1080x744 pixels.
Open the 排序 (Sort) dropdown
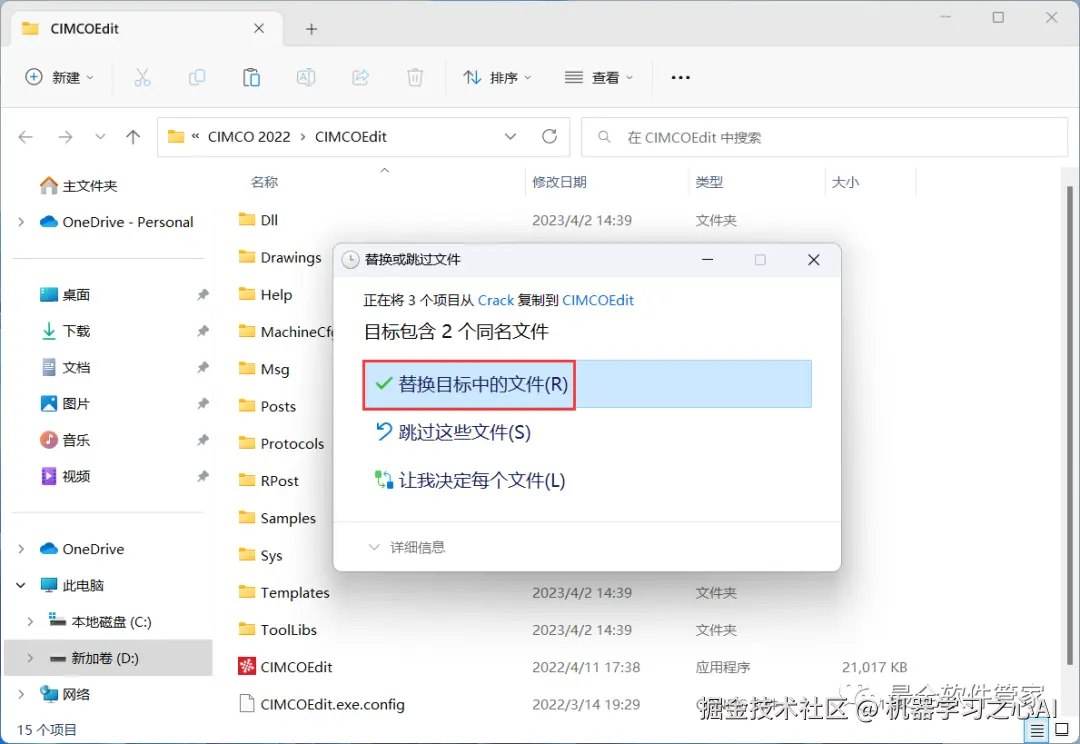(497, 78)
